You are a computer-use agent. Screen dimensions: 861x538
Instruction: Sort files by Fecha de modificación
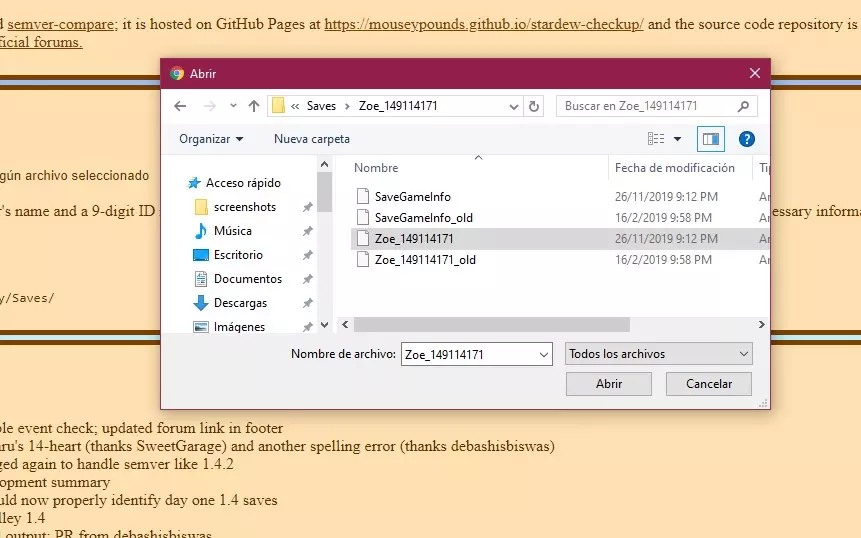point(675,168)
